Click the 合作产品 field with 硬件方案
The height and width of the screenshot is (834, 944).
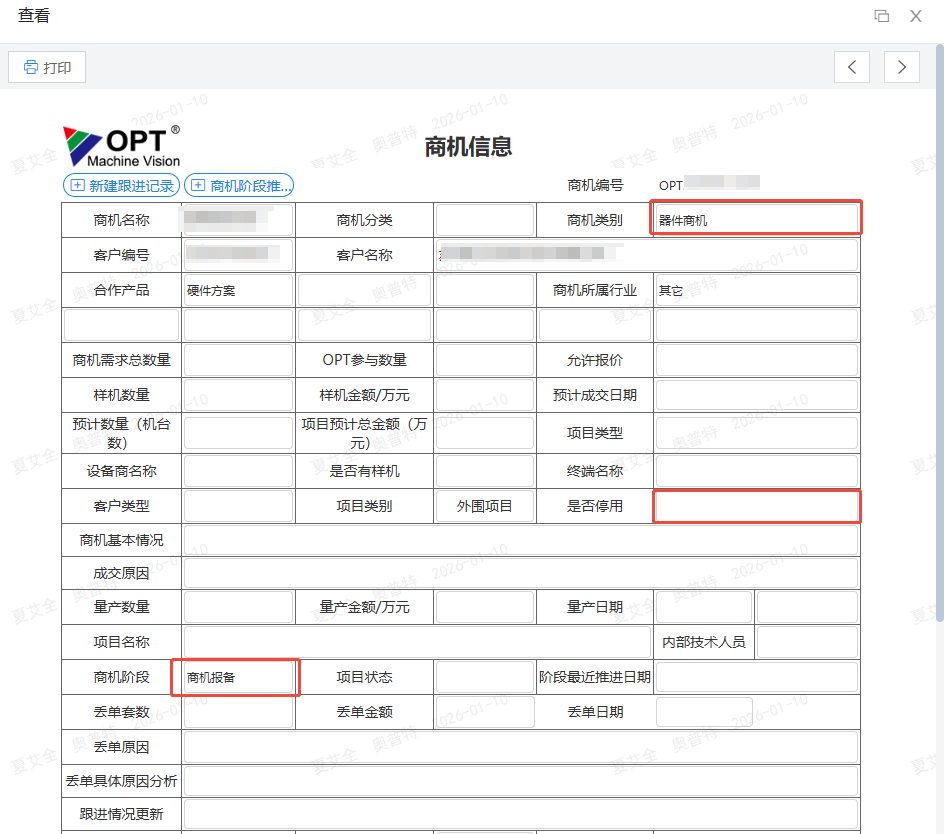coord(238,291)
